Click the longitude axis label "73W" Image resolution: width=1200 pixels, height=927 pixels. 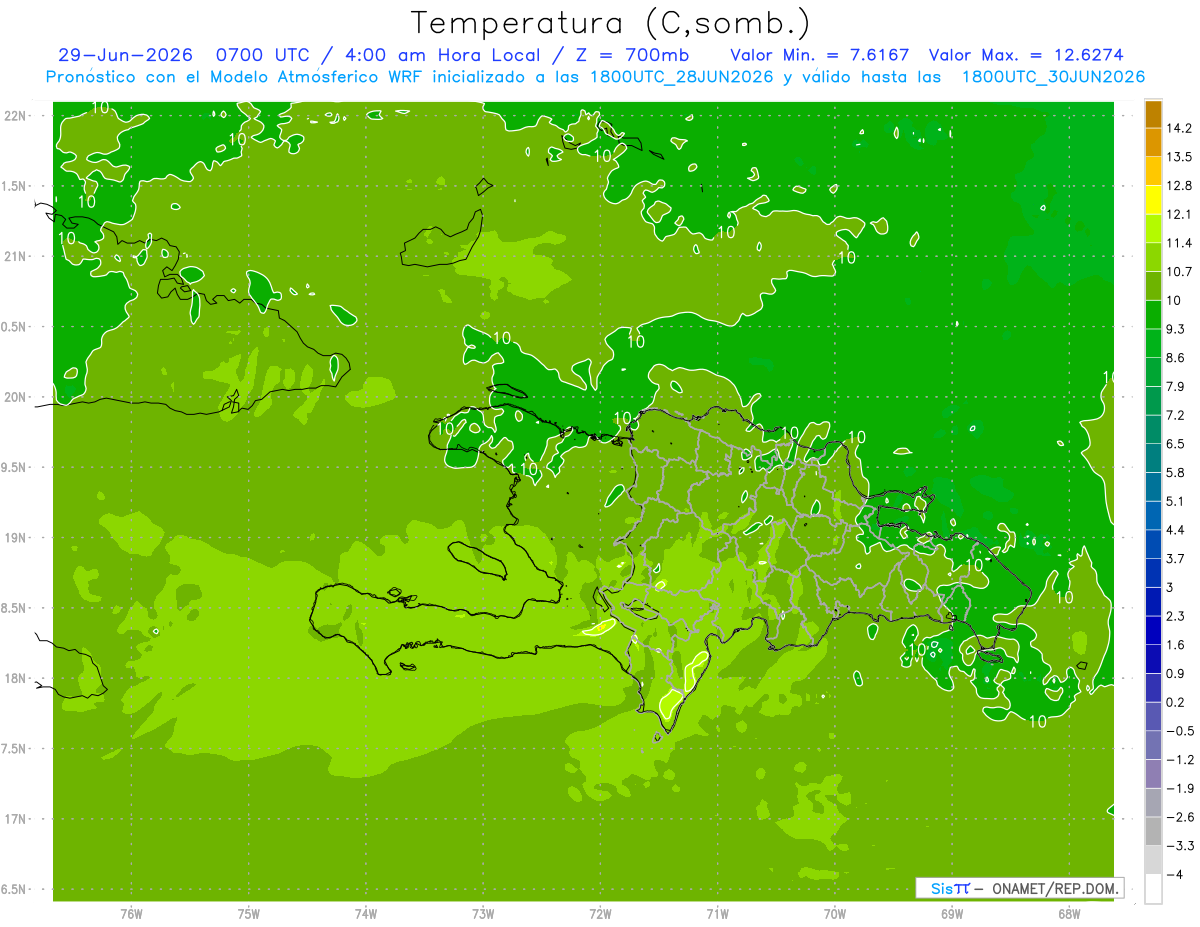(483, 914)
